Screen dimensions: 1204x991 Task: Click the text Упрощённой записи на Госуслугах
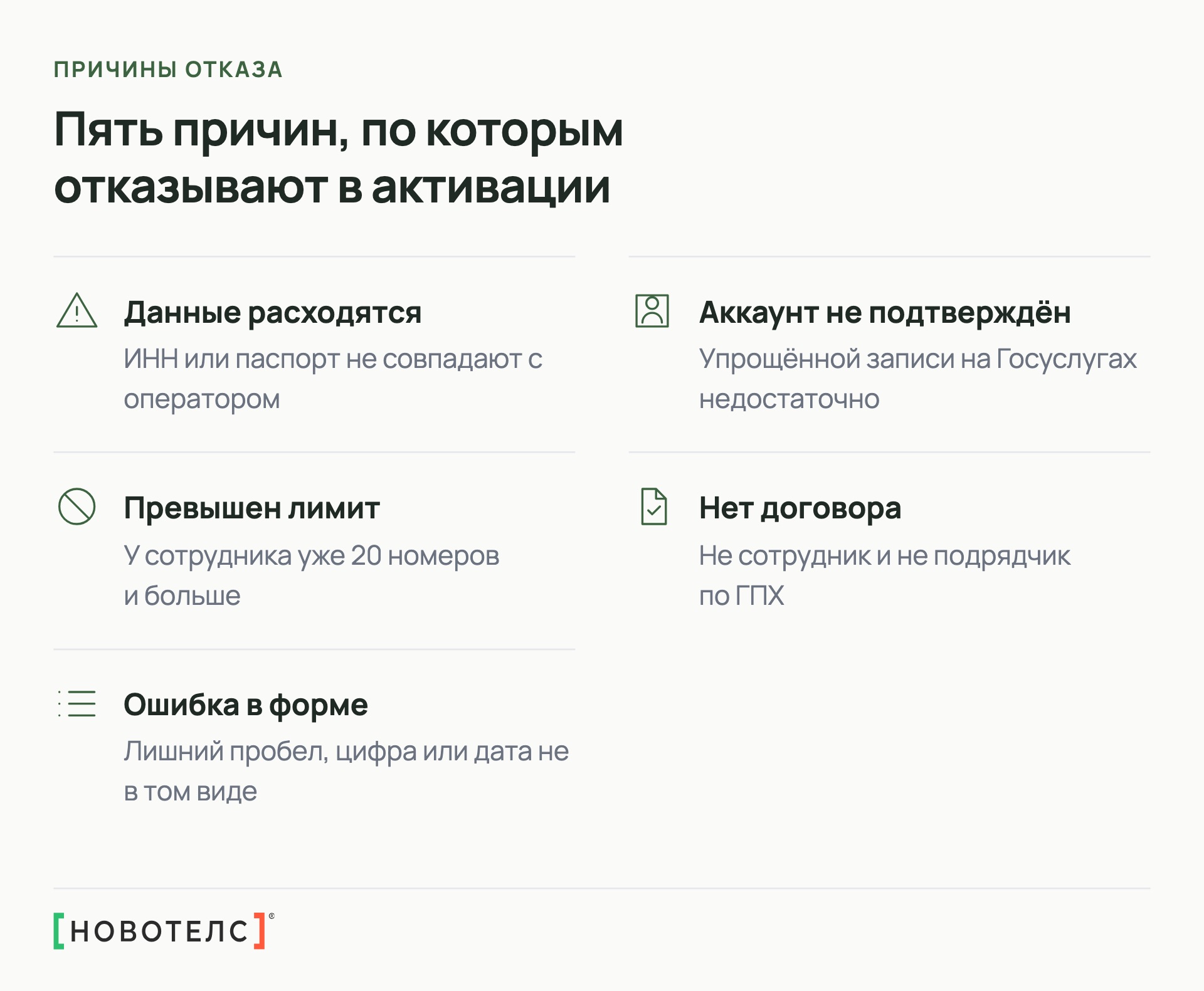918,359
